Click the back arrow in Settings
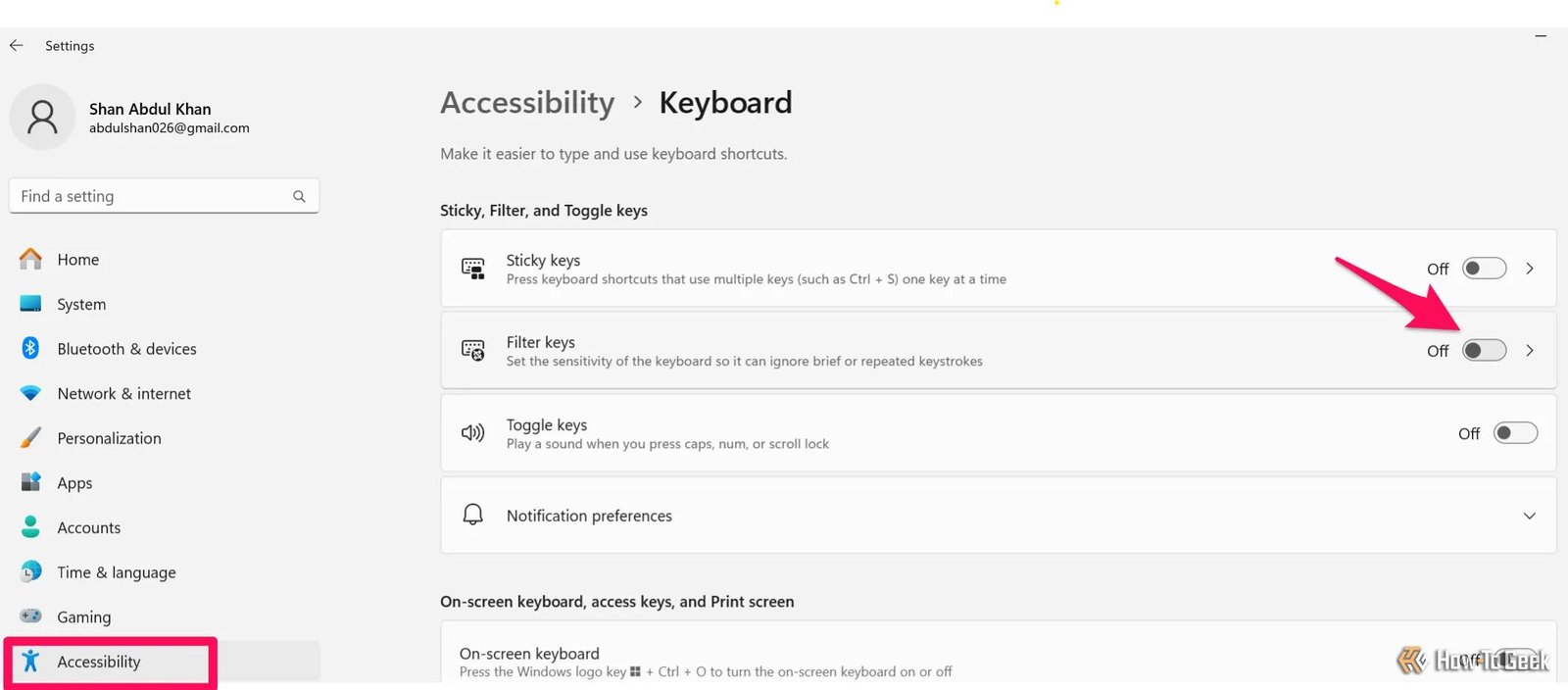This screenshot has width=1568, height=690. click(x=17, y=46)
